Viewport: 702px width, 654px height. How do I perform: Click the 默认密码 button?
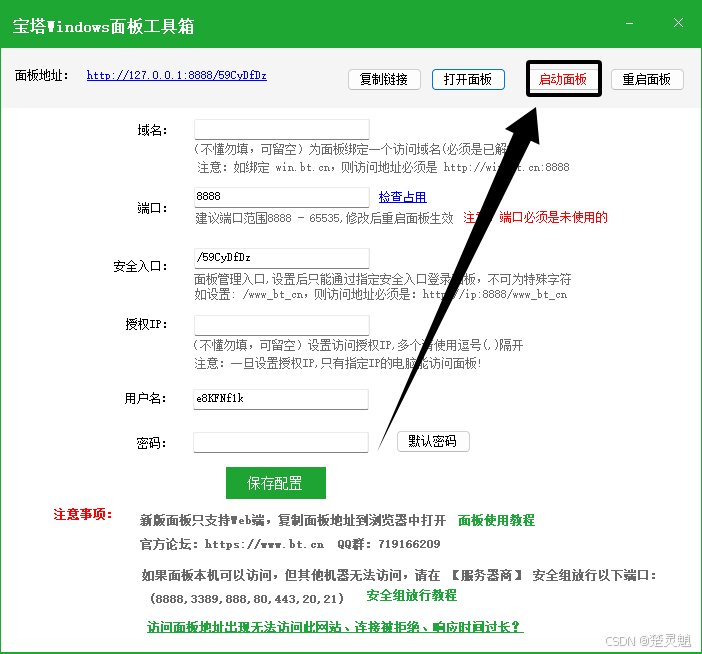(433, 441)
